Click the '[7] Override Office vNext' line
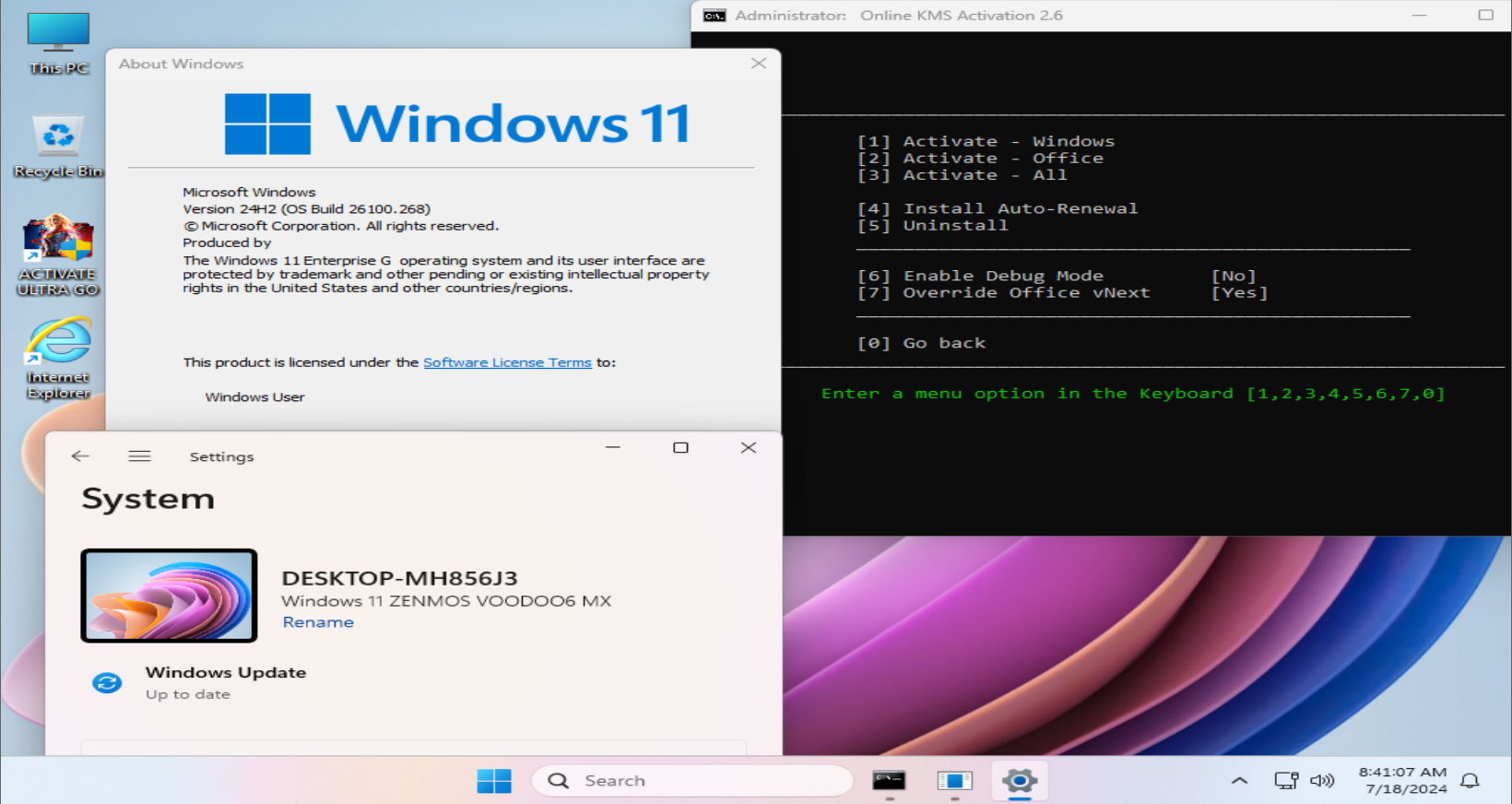 pyautogui.click(x=1004, y=292)
